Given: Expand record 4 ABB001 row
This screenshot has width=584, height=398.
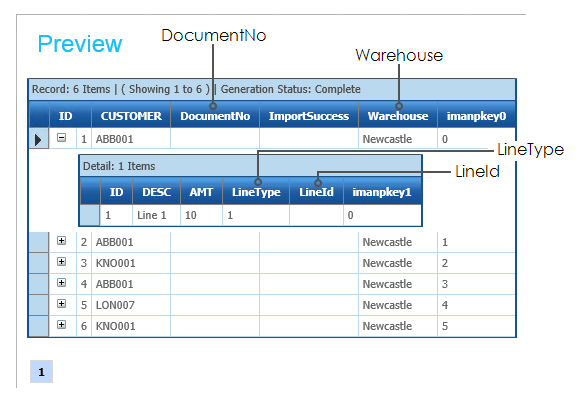Looking at the screenshot, I should point(61,283).
